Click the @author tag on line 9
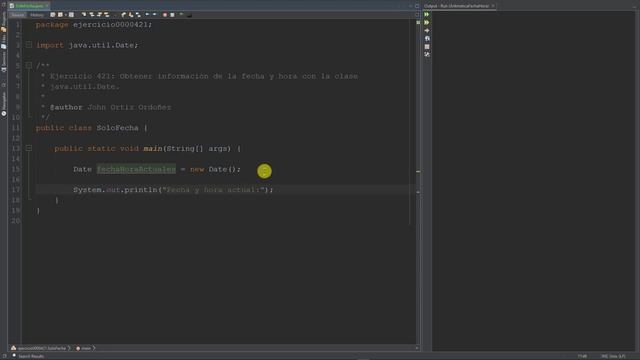The image size is (640, 360). click(66, 107)
